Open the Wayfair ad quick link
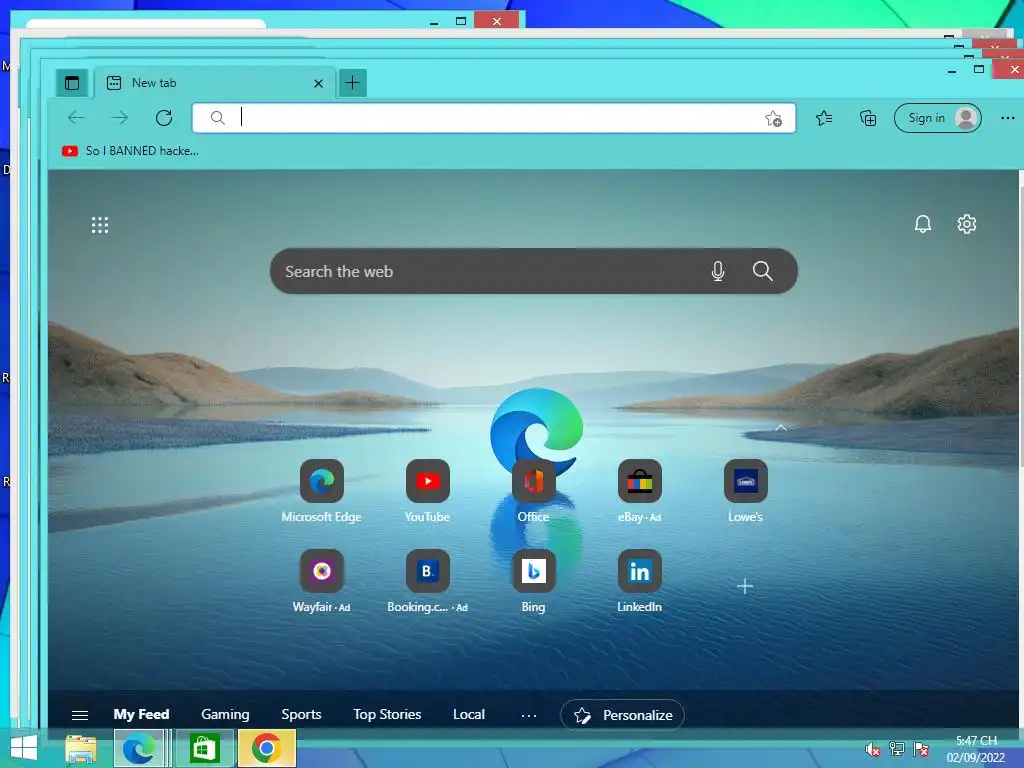Screen dimensions: 1024x768 coord(321,581)
